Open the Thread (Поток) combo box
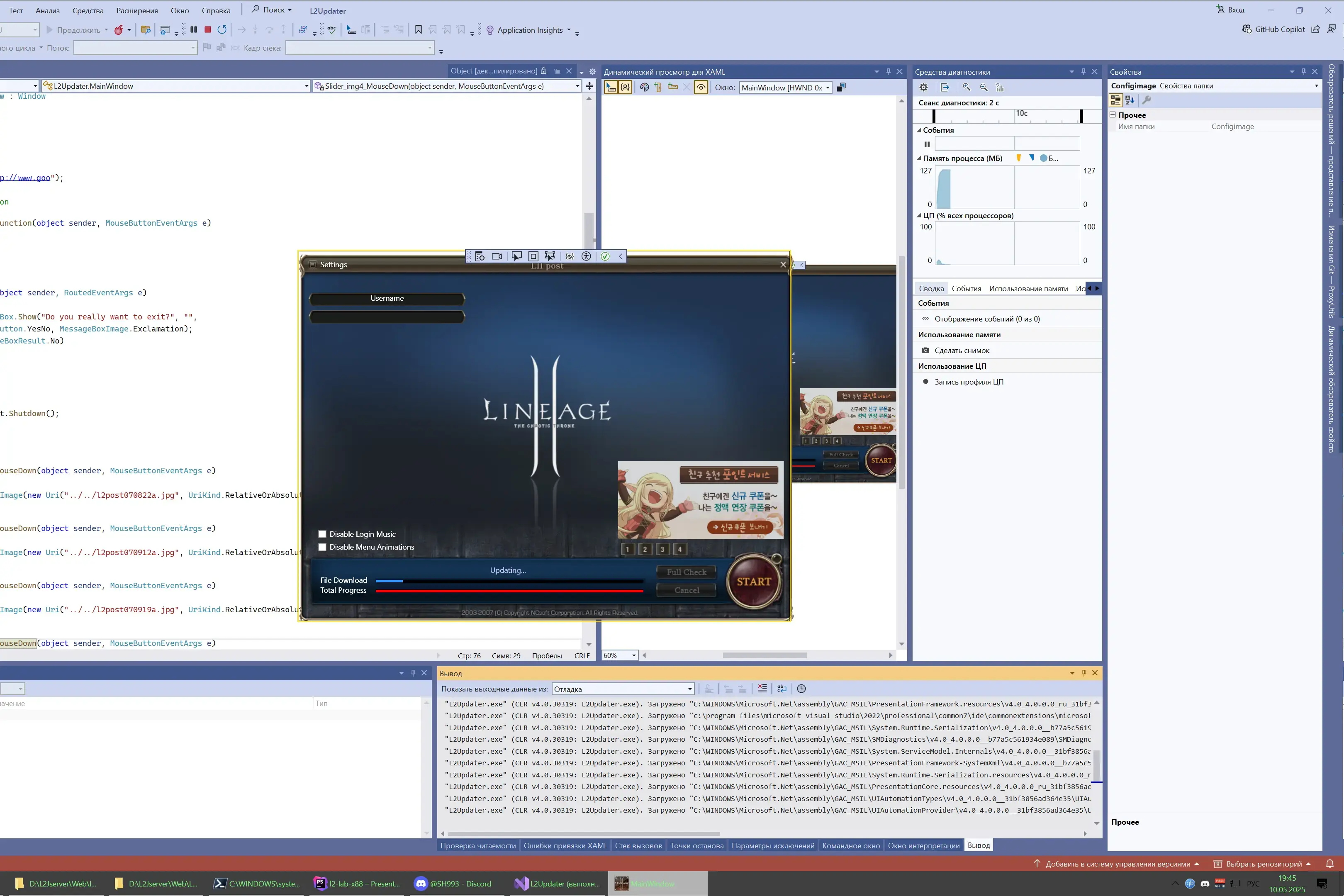Screen dimensions: 1344x896 tap(135, 48)
